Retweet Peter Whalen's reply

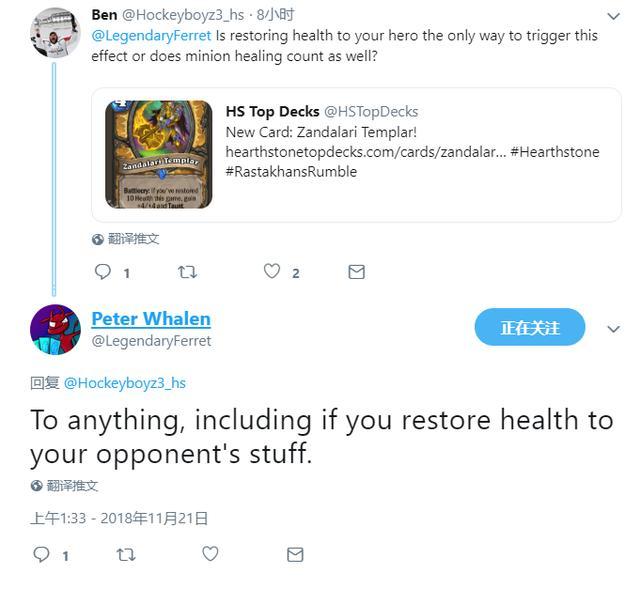point(126,555)
